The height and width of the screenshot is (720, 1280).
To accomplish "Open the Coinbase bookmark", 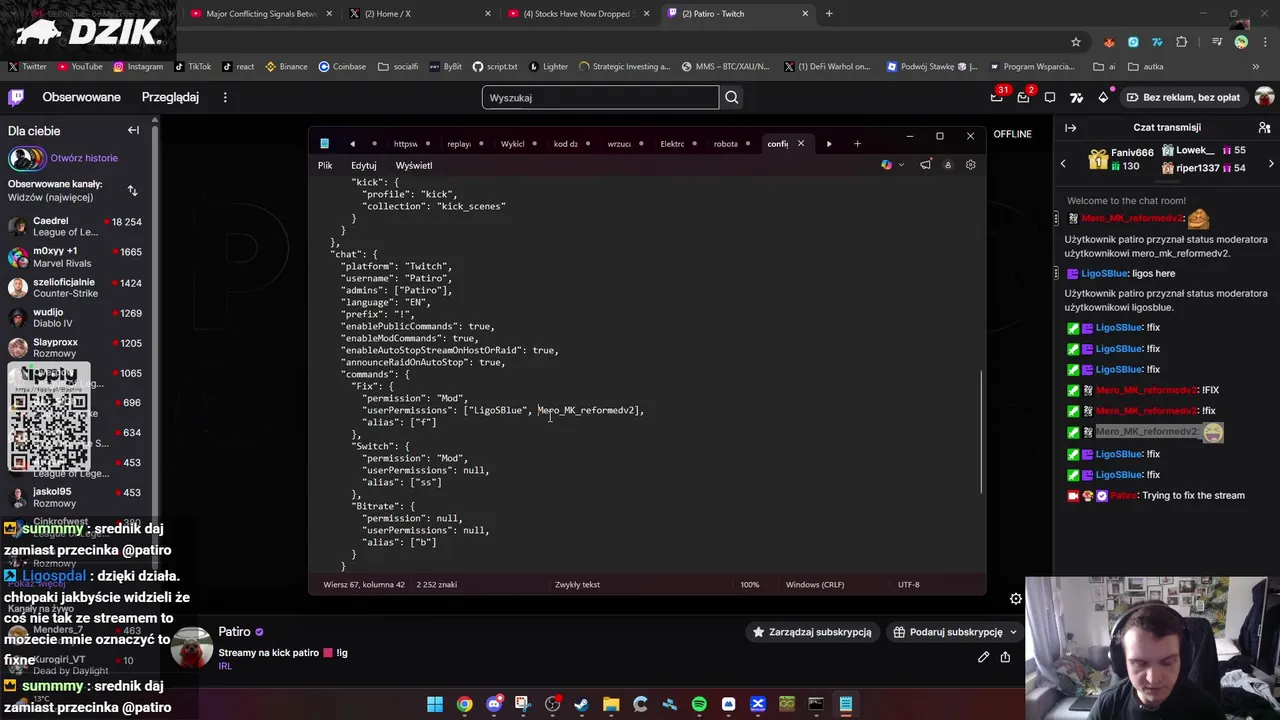I will [342, 67].
